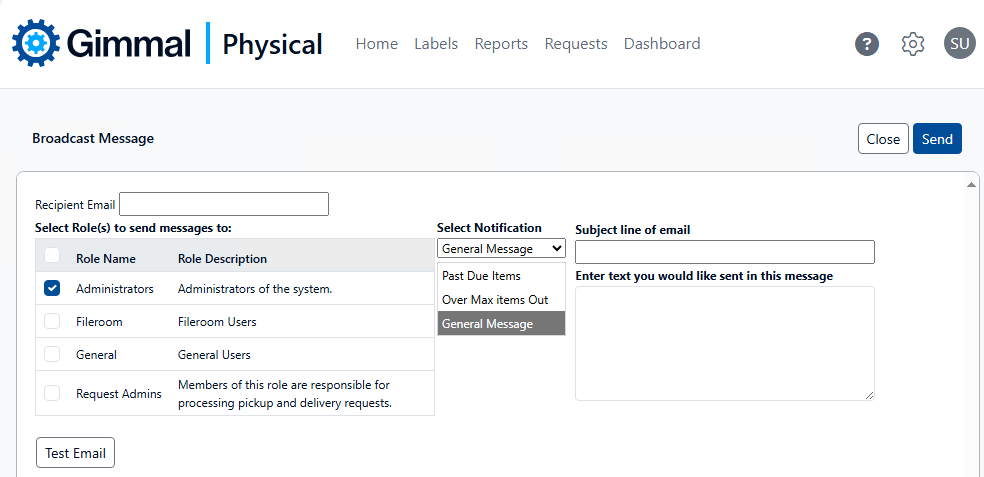Screen dimensions: 984x477
Task: Click the scrollbar up arrow
Action: tap(971, 185)
